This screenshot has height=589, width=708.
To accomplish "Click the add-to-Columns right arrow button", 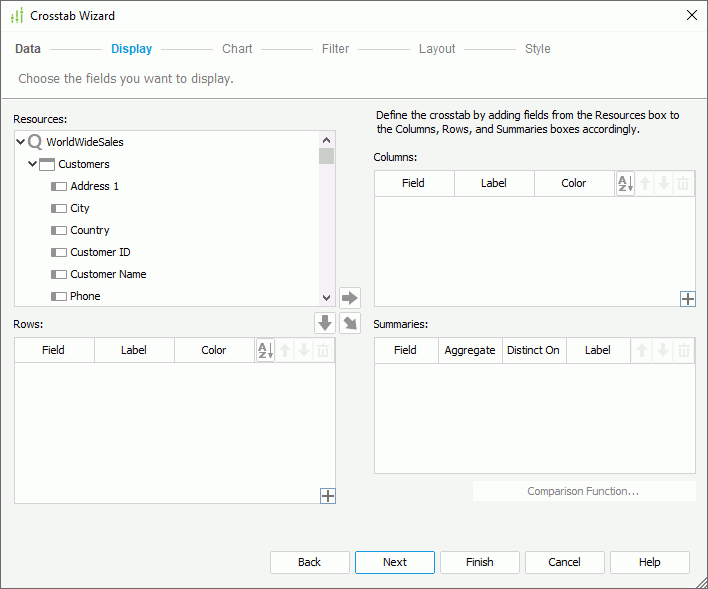I will (x=349, y=298).
